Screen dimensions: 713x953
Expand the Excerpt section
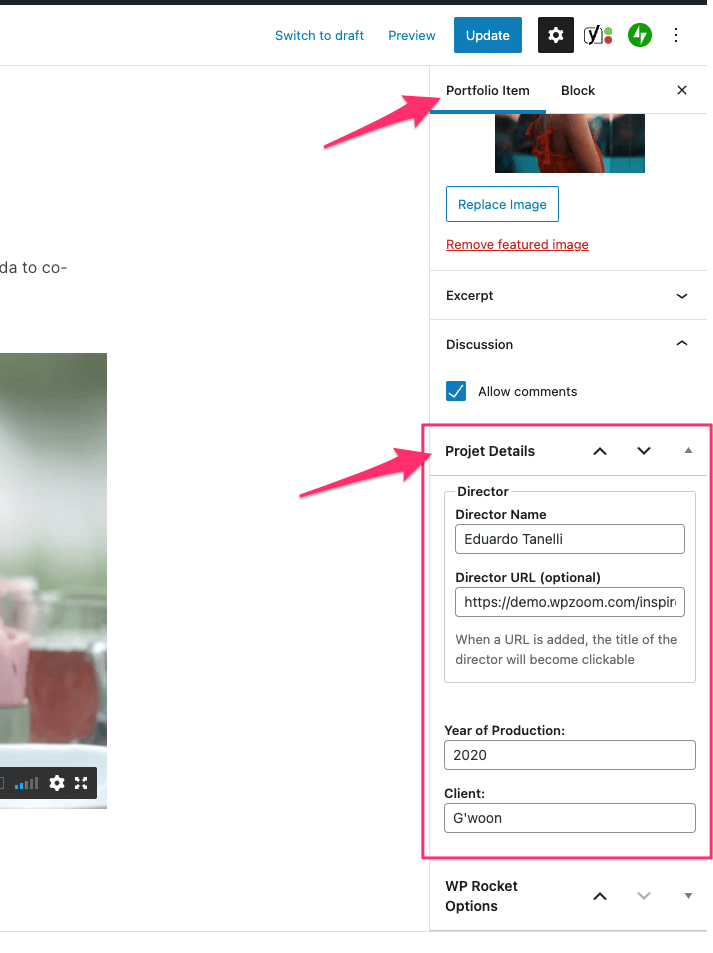point(682,296)
